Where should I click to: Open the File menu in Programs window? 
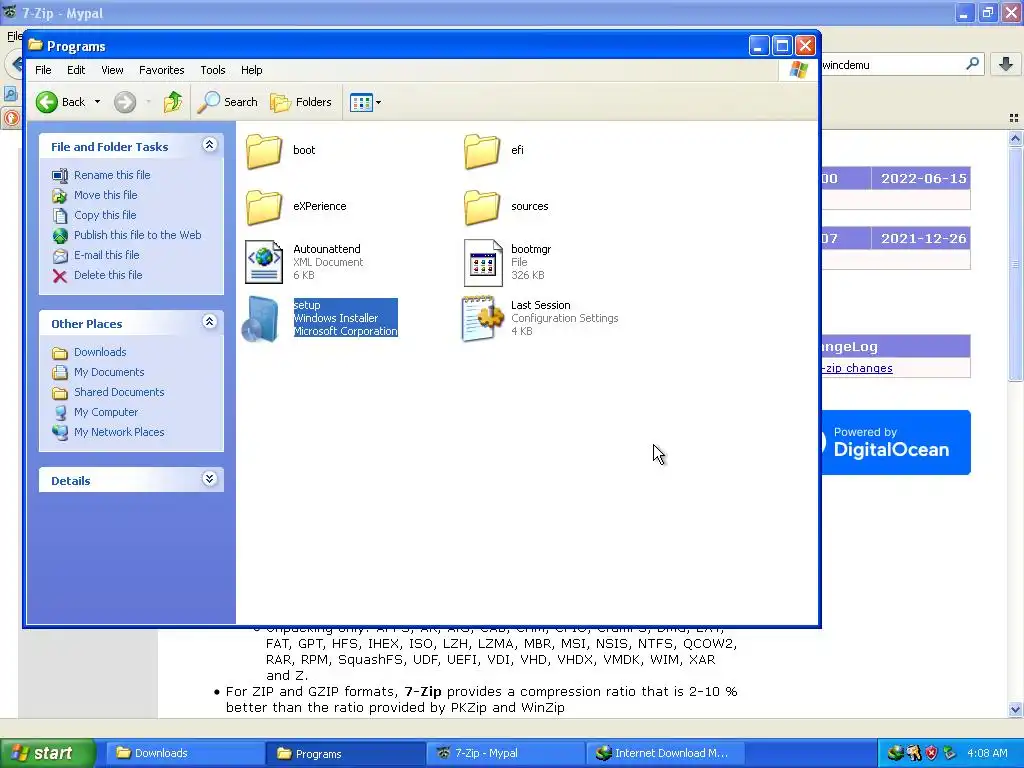click(x=43, y=70)
